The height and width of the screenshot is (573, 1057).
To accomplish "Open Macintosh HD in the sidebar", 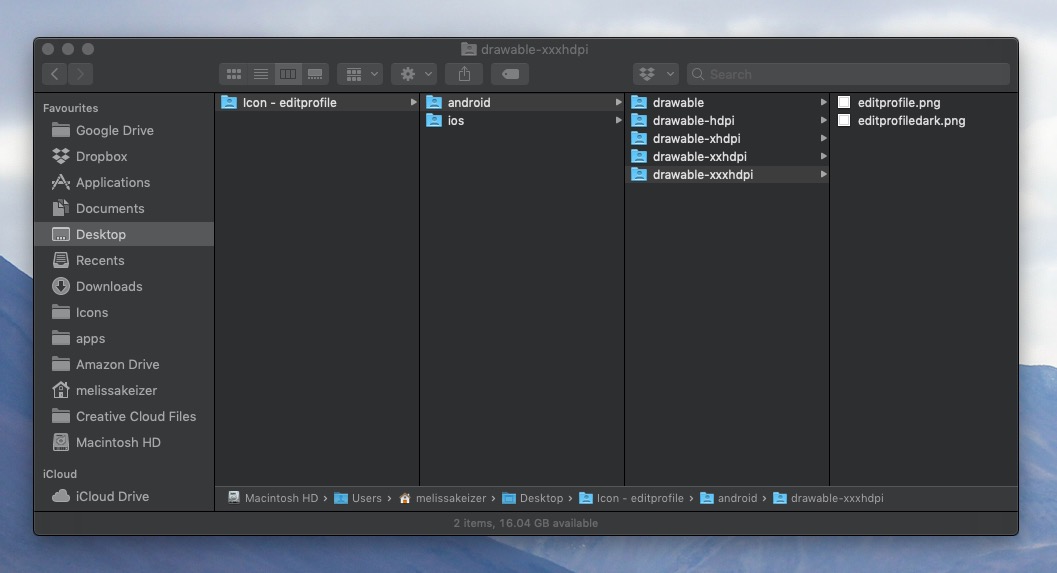I will pos(125,442).
